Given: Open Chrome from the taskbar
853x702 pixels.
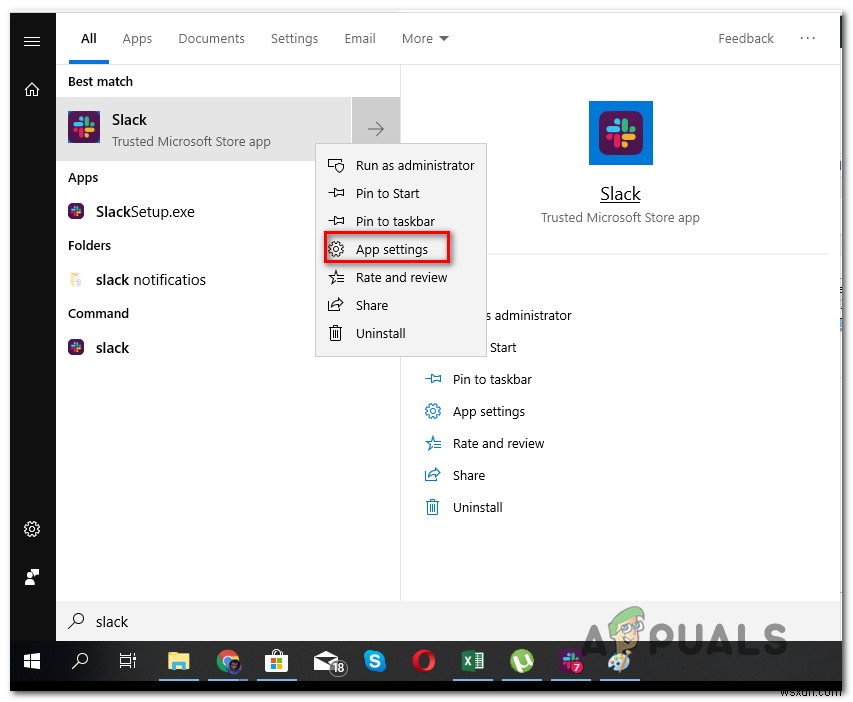Looking at the screenshot, I should click(x=228, y=661).
